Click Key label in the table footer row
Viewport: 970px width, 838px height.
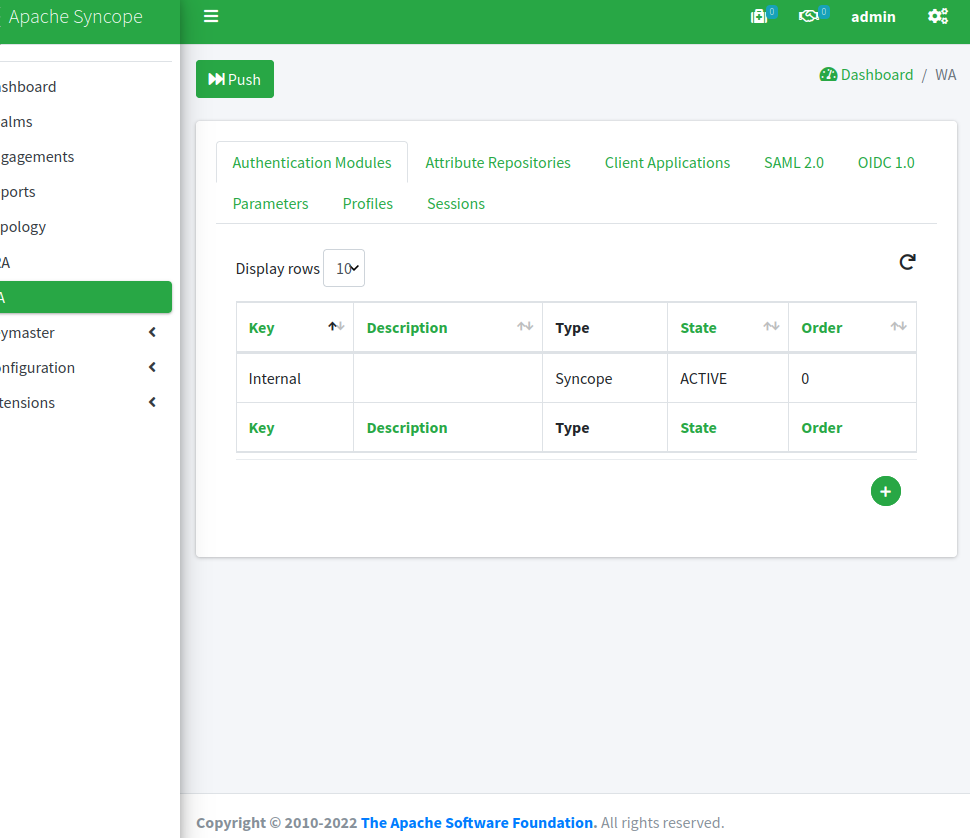(x=262, y=428)
